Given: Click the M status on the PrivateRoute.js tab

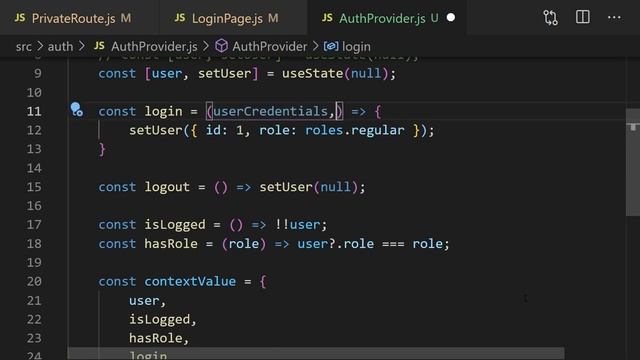Looking at the screenshot, I should 126,18.
